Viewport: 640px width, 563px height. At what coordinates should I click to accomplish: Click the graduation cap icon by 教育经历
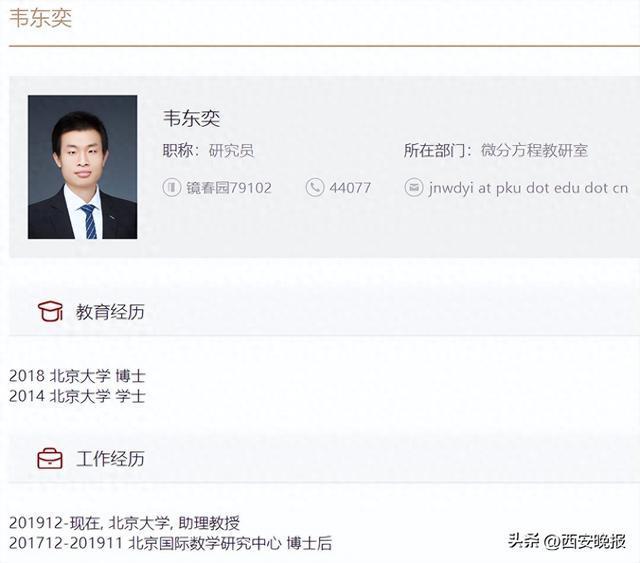pyautogui.click(x=50, y=312)
